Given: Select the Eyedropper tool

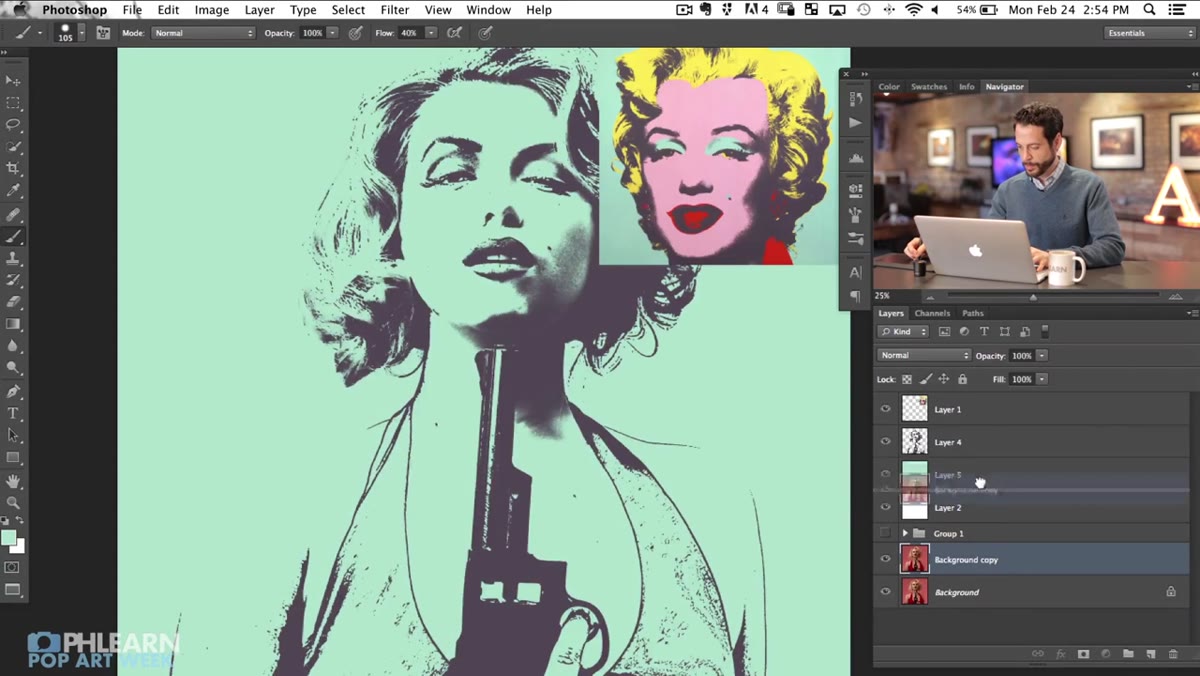Looking at the screenshot, I should 13,191.
